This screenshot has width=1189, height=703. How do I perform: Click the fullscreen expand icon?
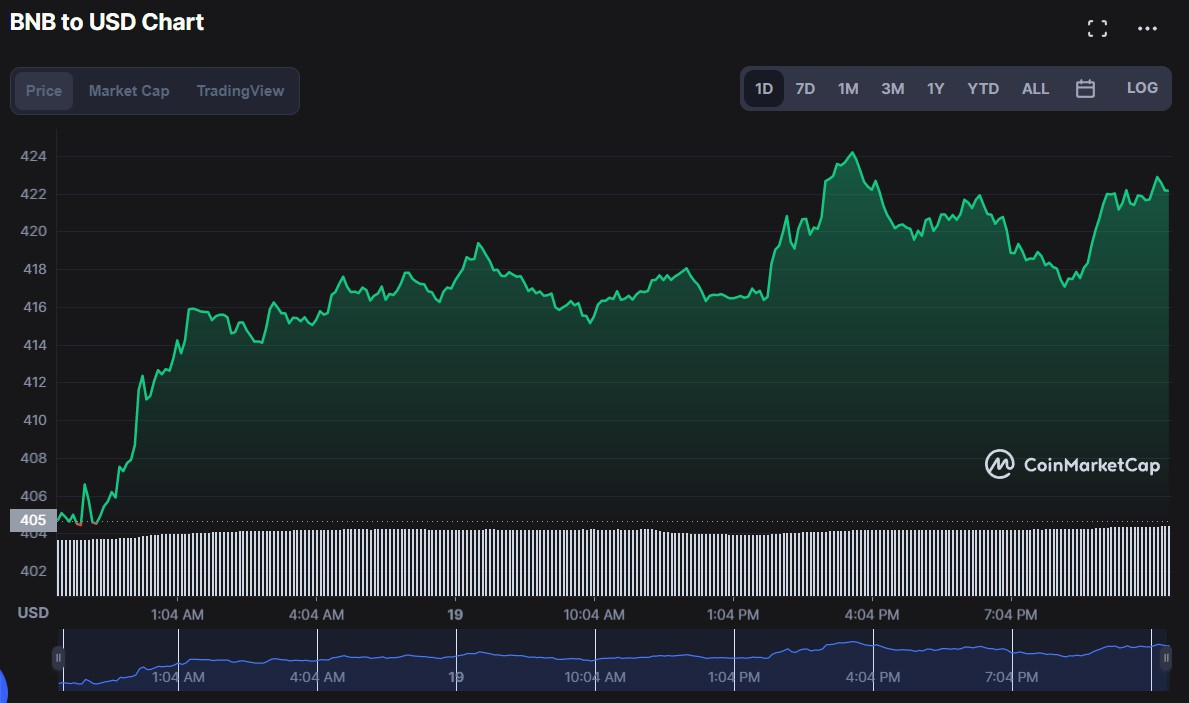click(1097, 29)
